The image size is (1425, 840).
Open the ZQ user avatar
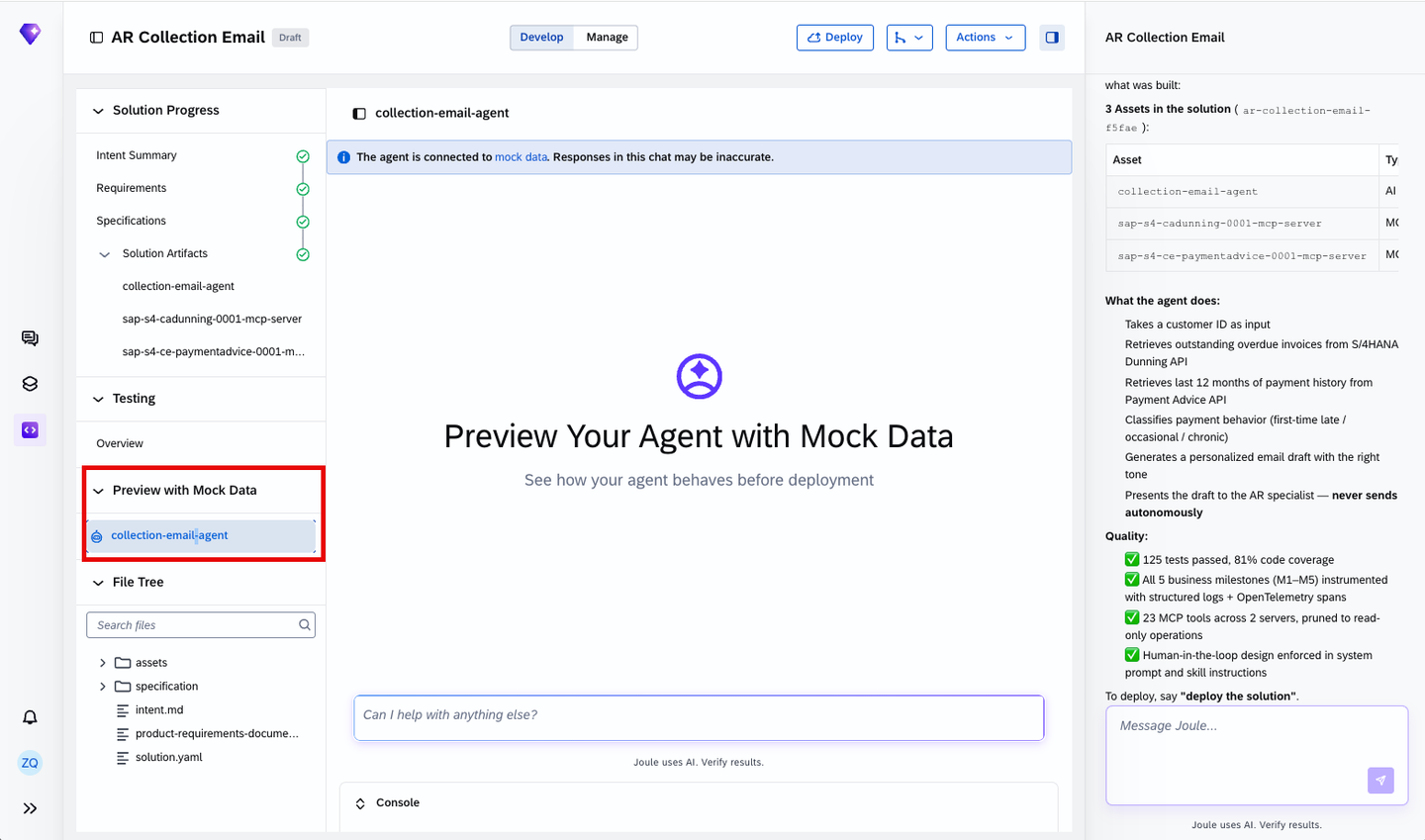click(30, 763)
